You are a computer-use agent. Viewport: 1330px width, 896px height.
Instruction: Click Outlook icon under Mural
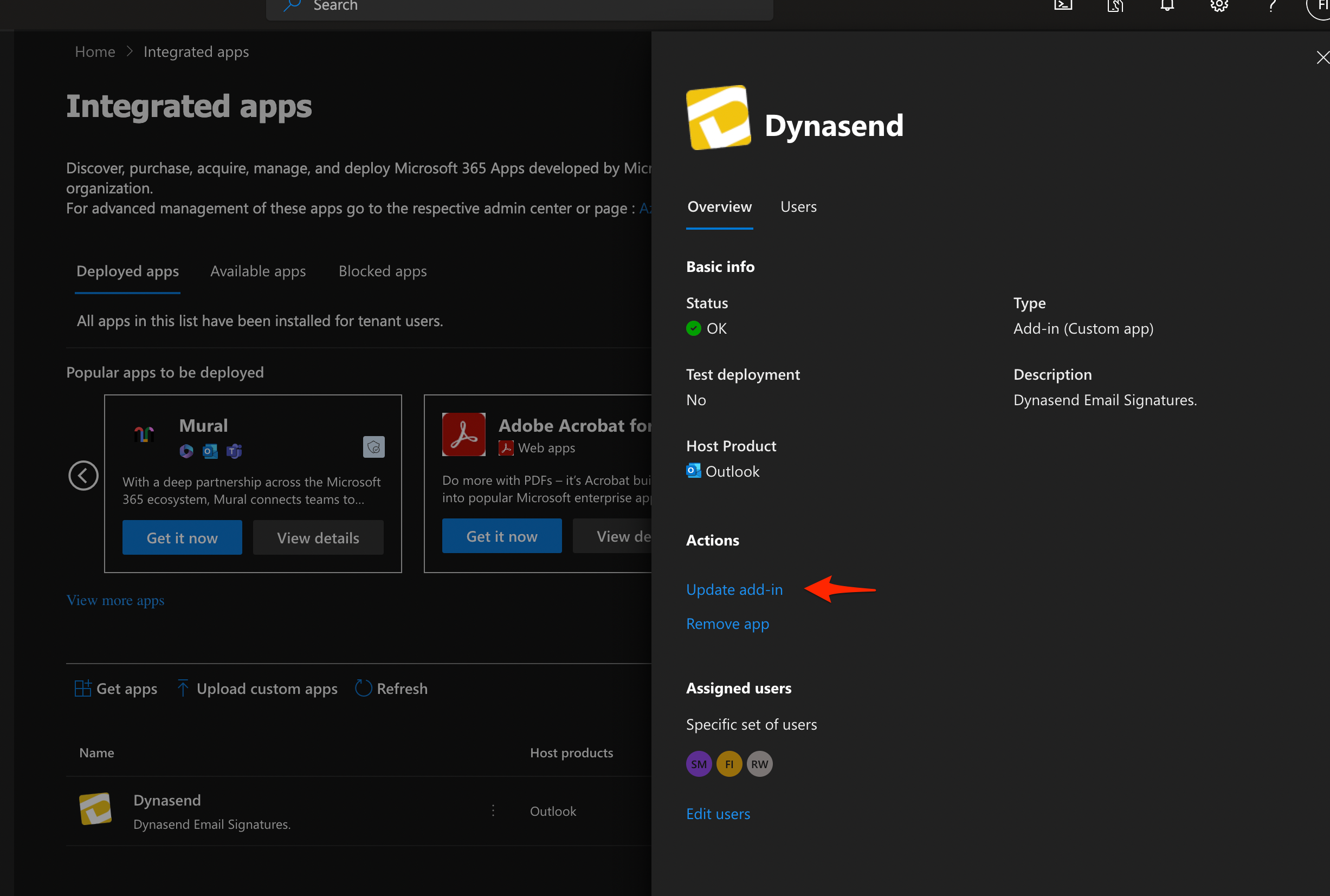pyautogui.click(x=210, y=451)
